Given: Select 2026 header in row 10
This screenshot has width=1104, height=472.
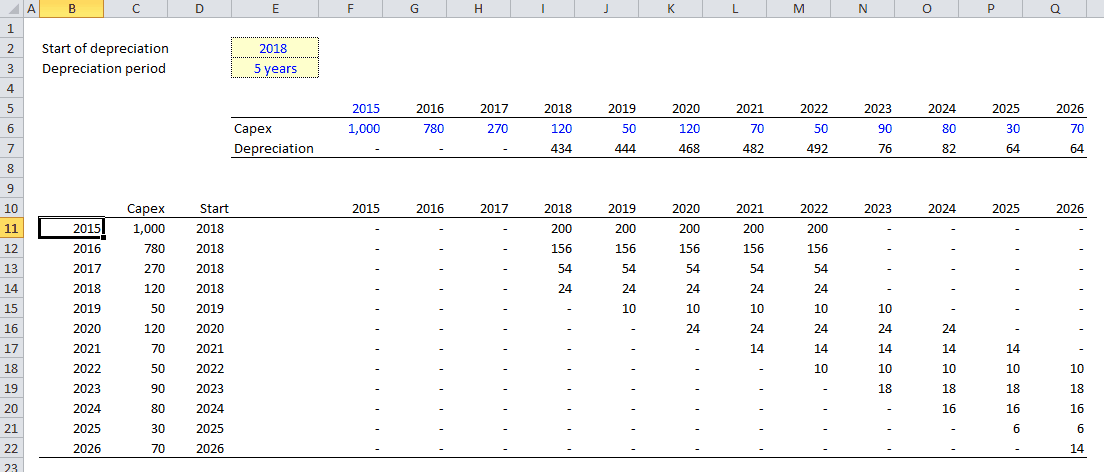Looking at the screenshot, I should (1070, 209).
